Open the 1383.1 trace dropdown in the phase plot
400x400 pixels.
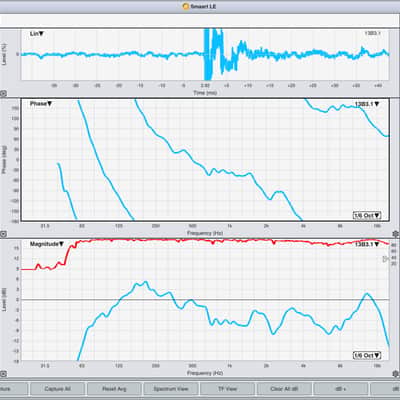367,104
